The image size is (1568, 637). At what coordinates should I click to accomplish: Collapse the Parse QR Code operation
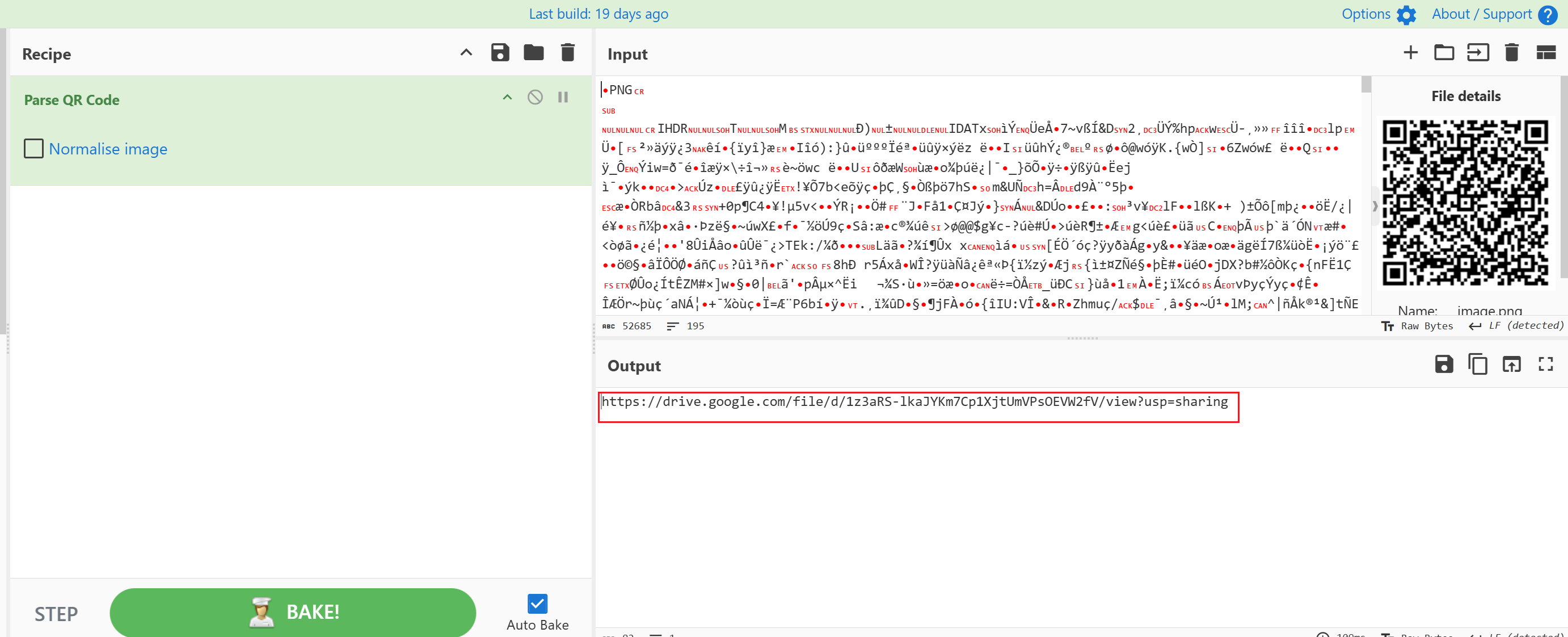click(x=507, y=98)
